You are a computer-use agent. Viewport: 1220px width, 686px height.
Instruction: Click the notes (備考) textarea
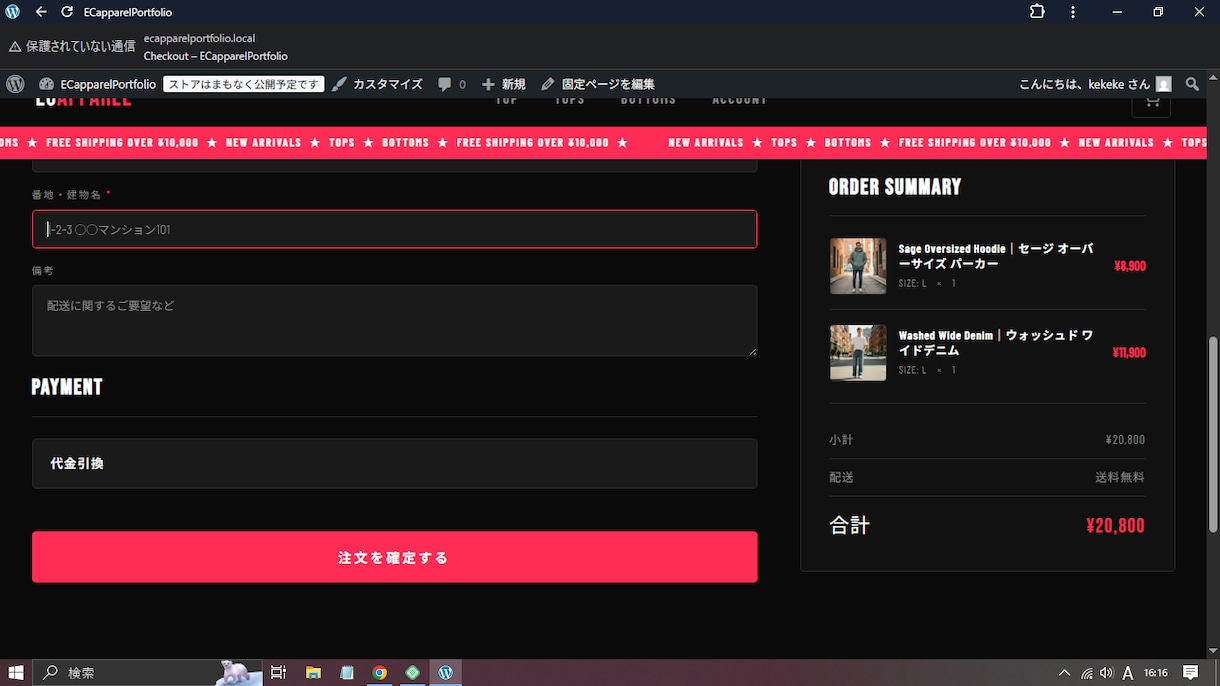point(394,320)
